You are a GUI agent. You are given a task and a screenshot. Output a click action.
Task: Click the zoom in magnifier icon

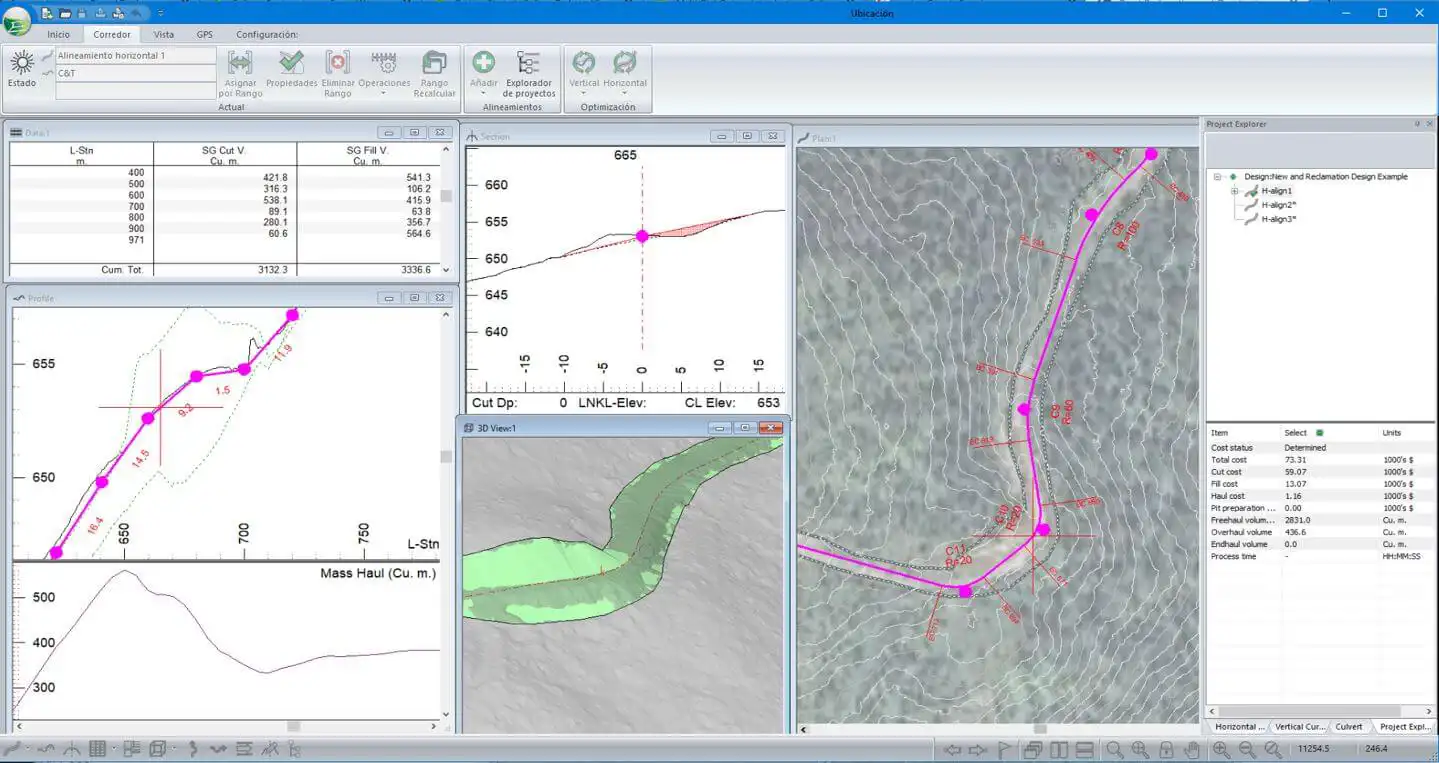1221,749
